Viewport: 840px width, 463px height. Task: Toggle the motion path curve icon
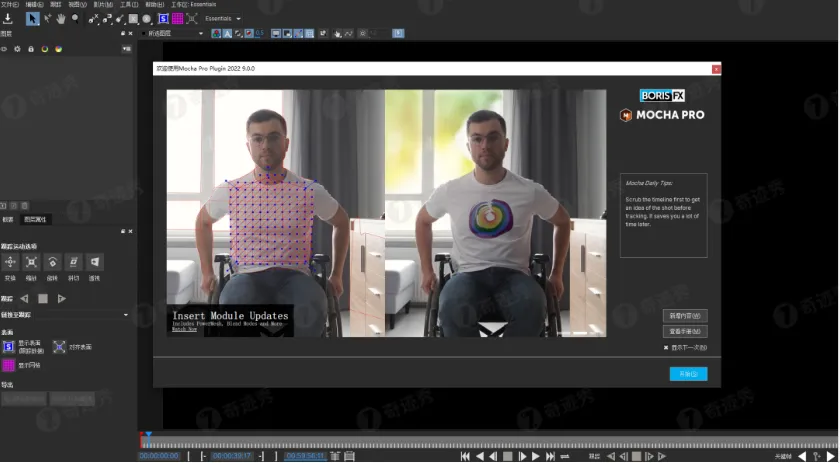349,33
